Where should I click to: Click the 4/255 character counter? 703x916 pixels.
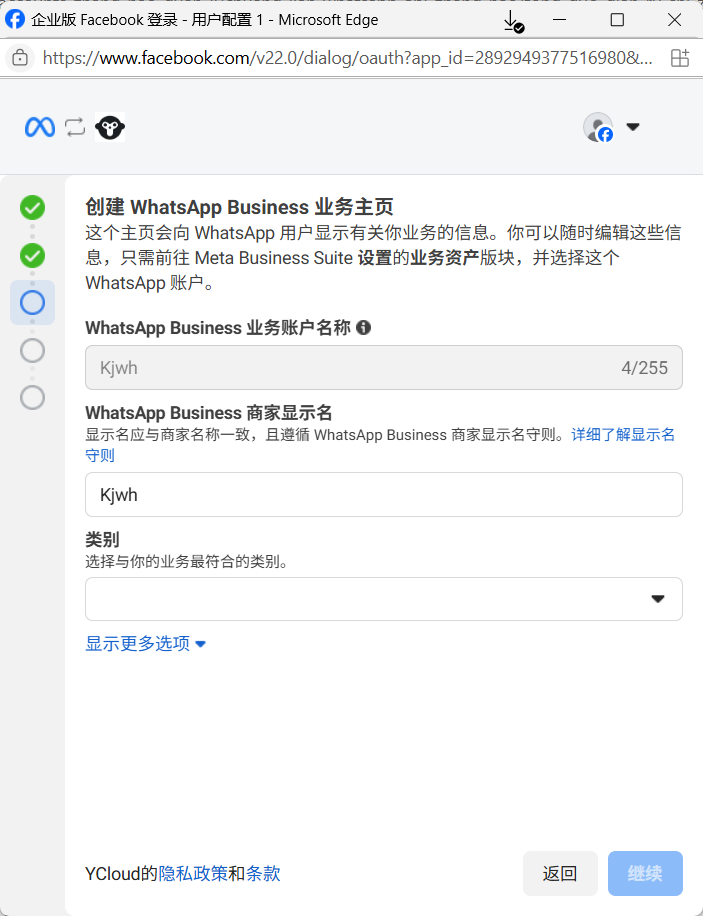point(645,367)
